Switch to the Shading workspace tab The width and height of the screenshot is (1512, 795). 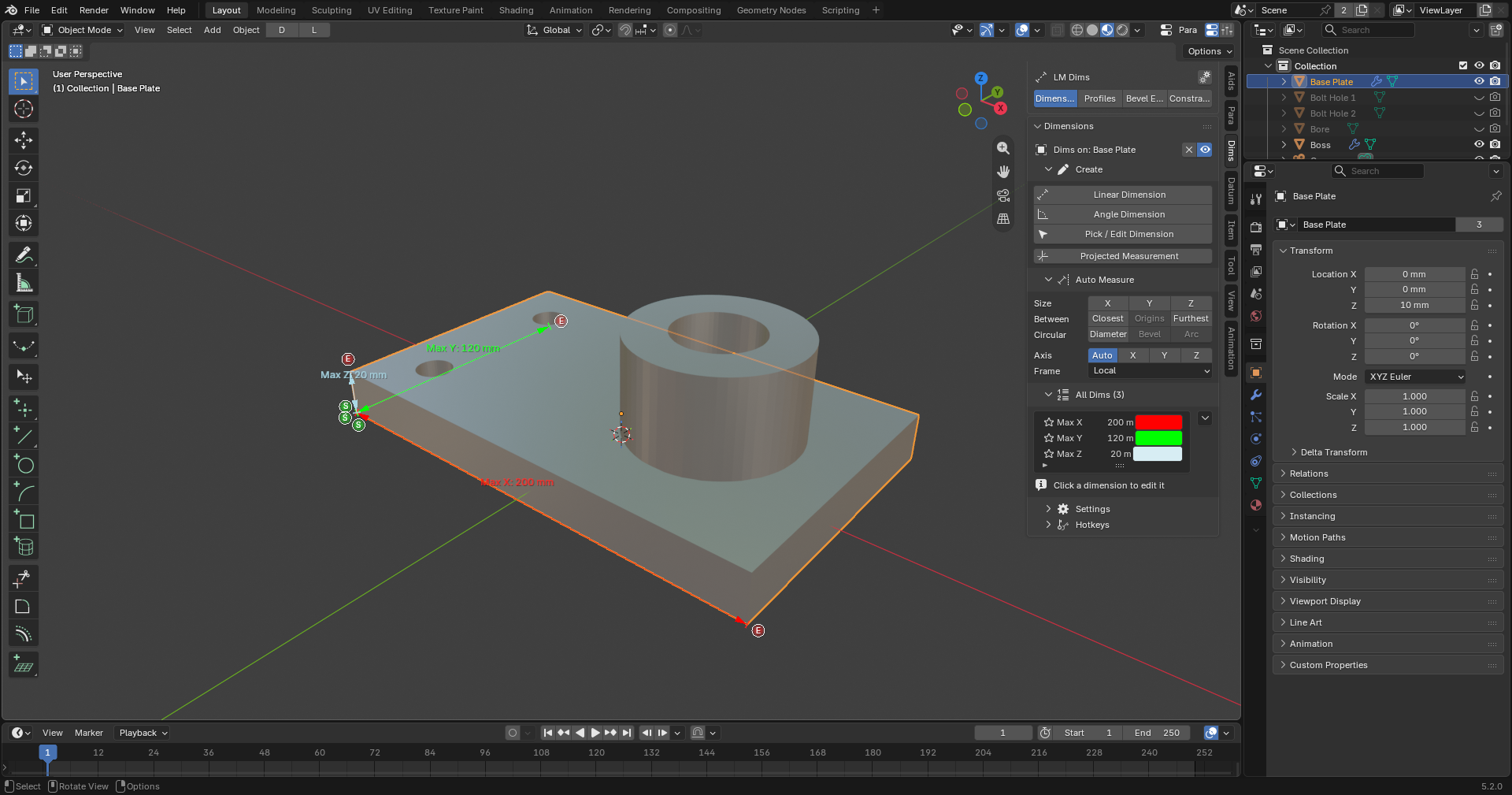tap(516, 10)
